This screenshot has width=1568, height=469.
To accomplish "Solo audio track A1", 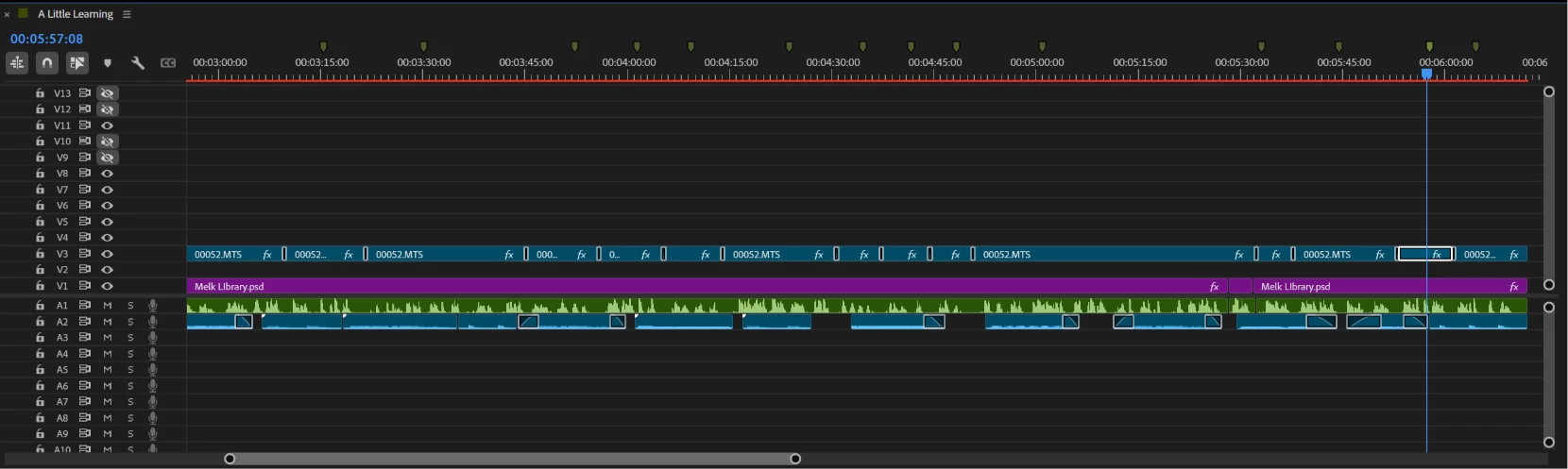I will [x=130, y=306].
